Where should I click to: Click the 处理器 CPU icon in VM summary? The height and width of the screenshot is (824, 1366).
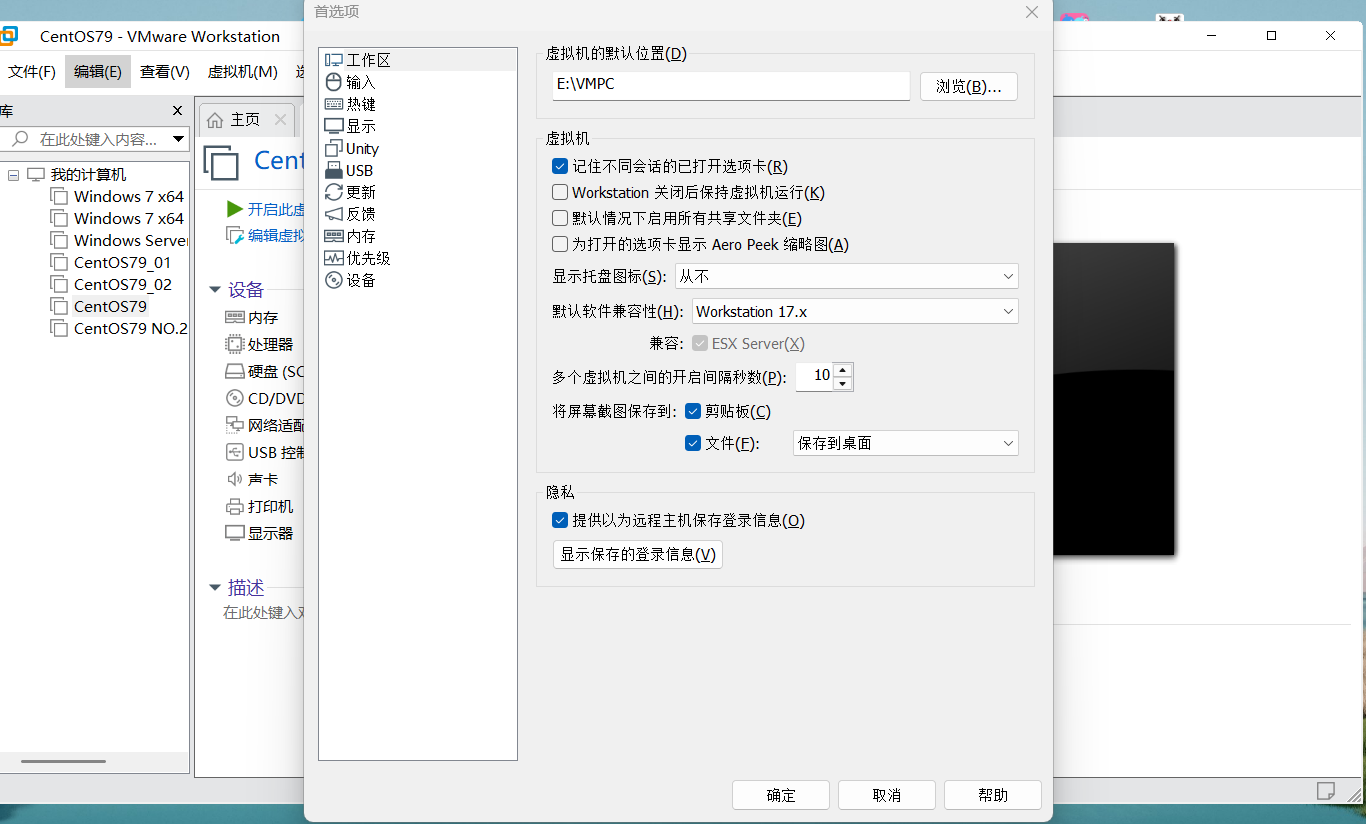(x=235, y=344)
